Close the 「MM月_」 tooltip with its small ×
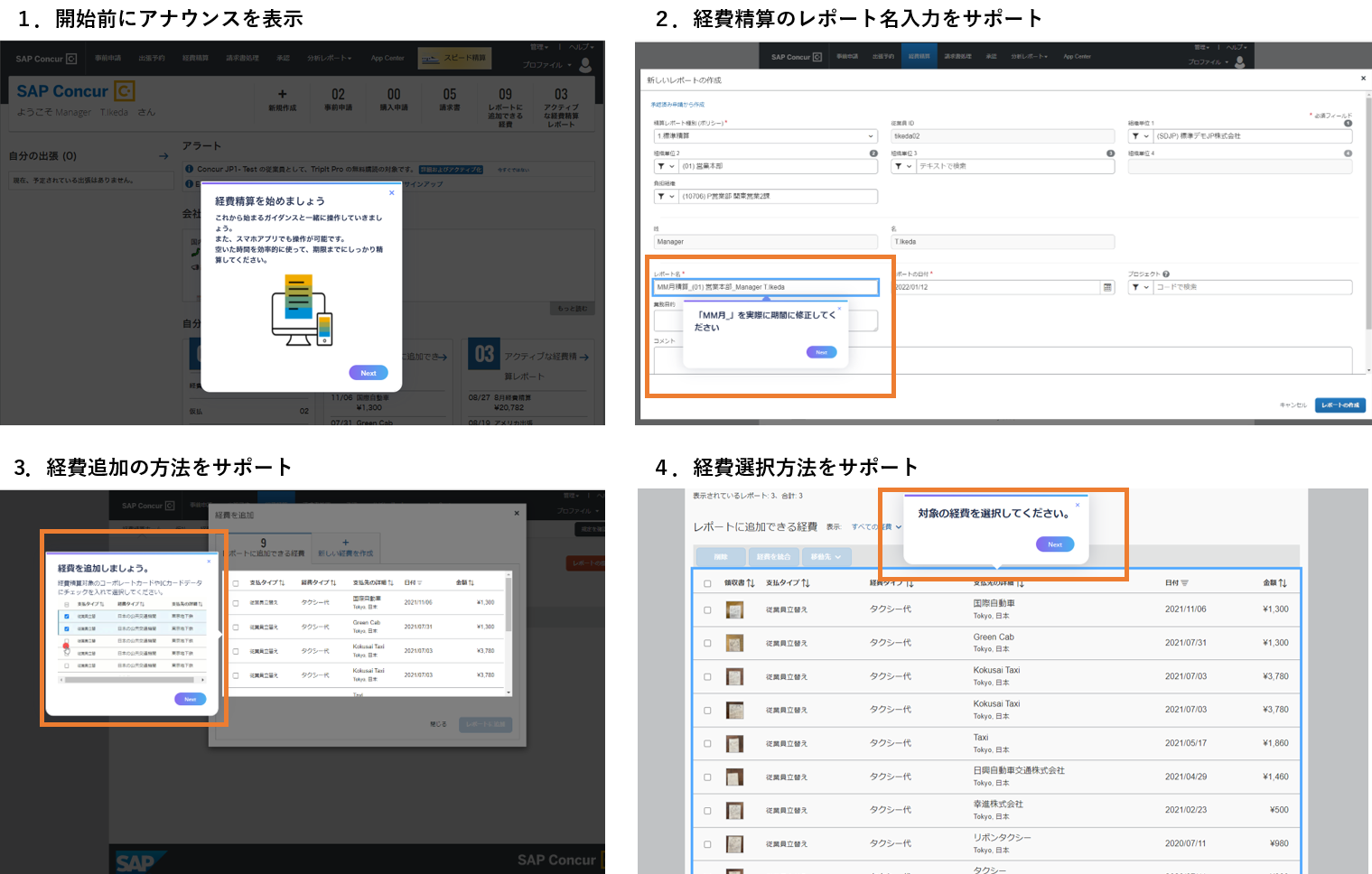 (x=839, y=307)
